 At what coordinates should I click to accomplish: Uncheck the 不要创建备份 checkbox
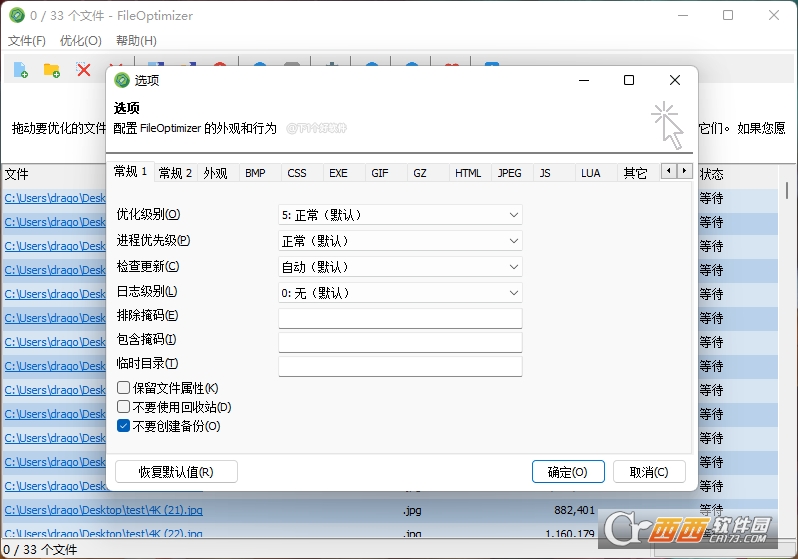point(124,426)
